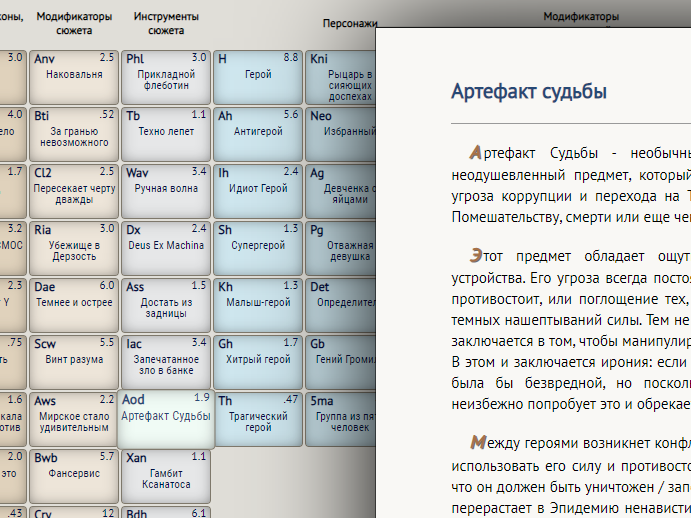Select the Gh Хитрый герой tile
The image size is (691, 518).
click(x=258, y=362)
